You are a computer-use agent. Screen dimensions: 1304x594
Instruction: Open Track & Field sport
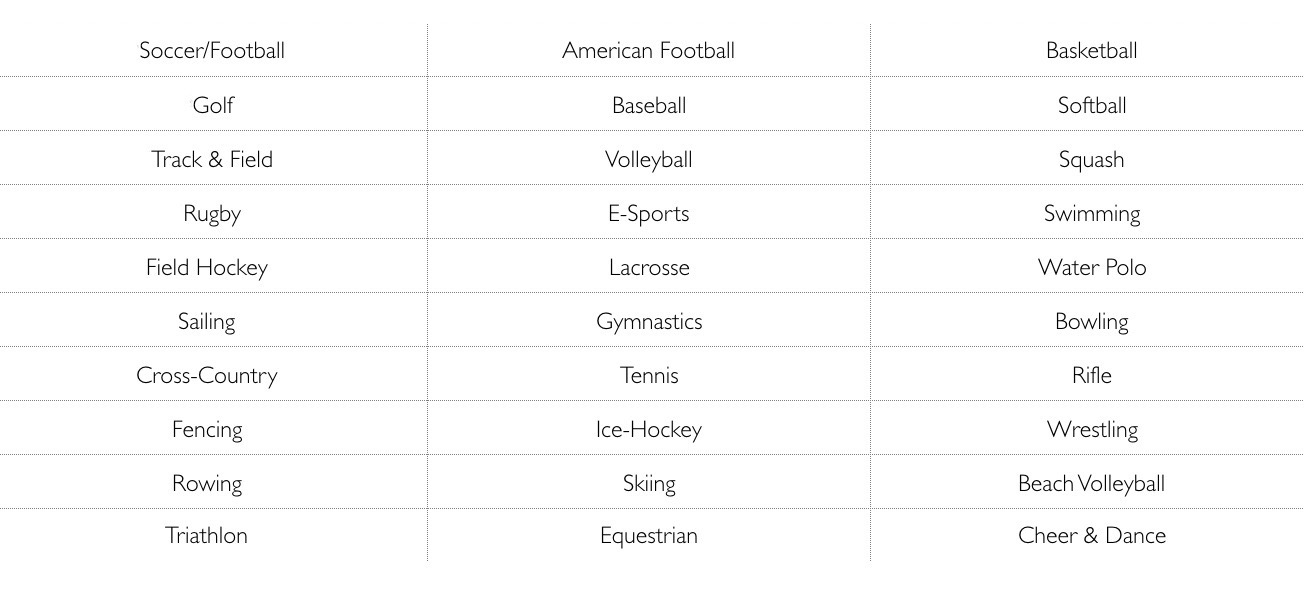(x=212, y=159)
